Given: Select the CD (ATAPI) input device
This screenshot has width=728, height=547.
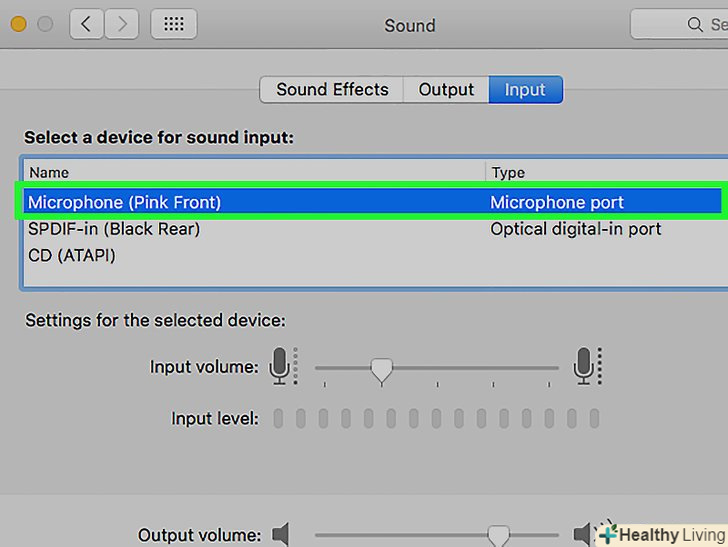Looking at the screenshot, I should point(72,256).
